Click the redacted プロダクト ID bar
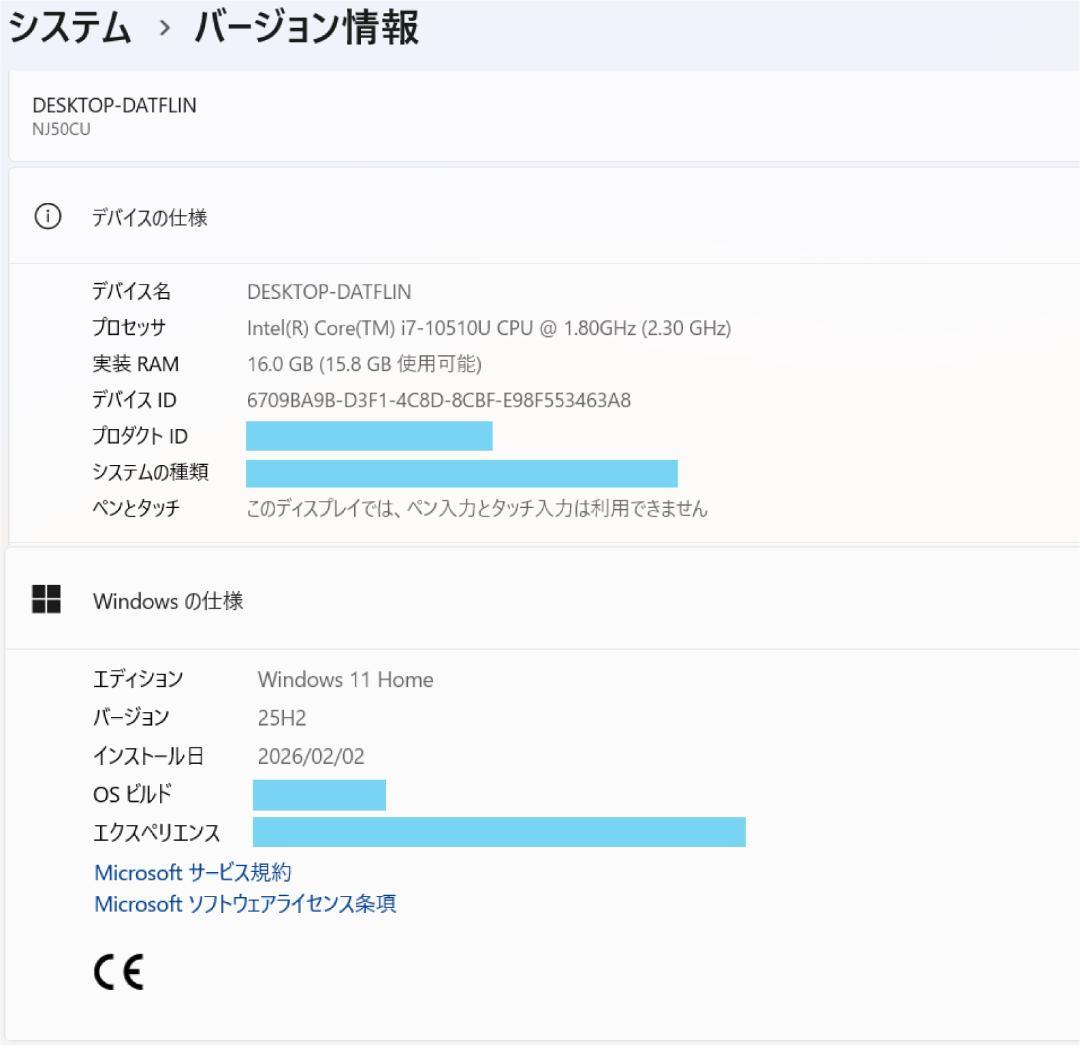 coord(370,436)
